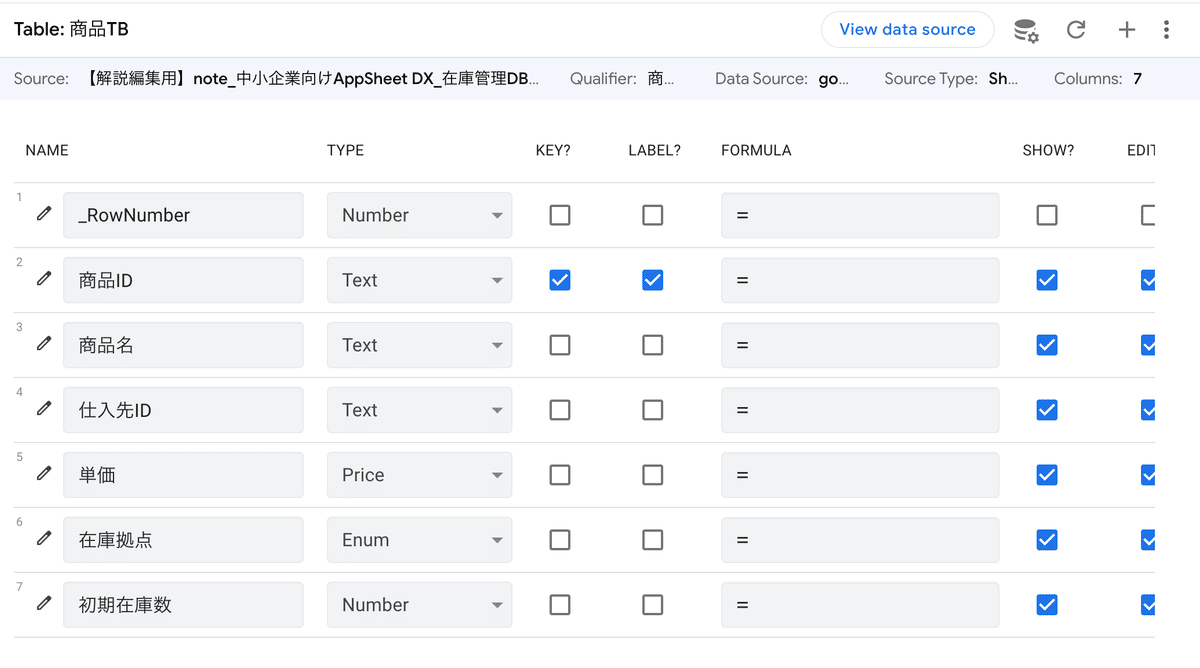Open the type dropdown for 商品名
The height and width of the screenshot is (668, 1200).
point(419,345)
